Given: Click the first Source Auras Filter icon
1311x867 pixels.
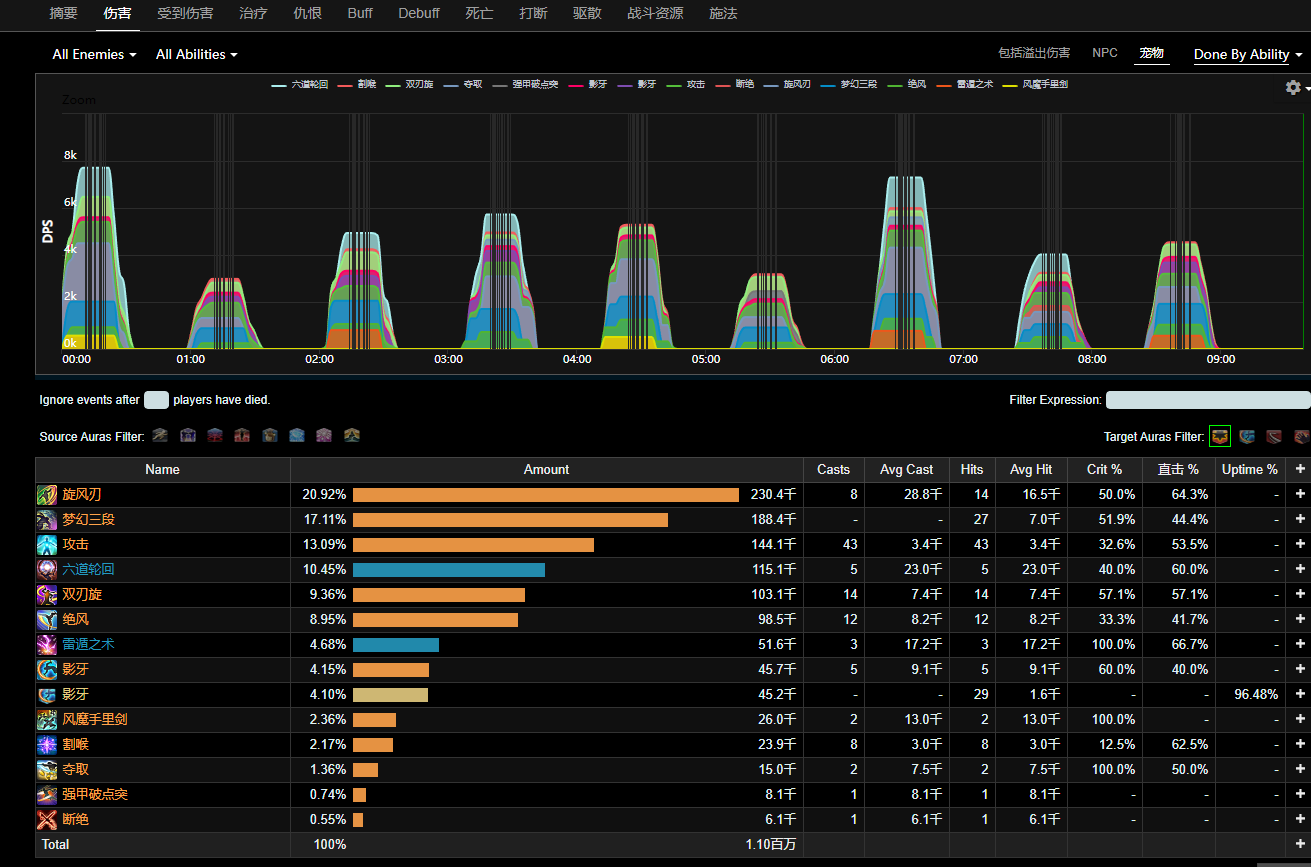Looking at the screenshot, I should (x=160, y=435).
